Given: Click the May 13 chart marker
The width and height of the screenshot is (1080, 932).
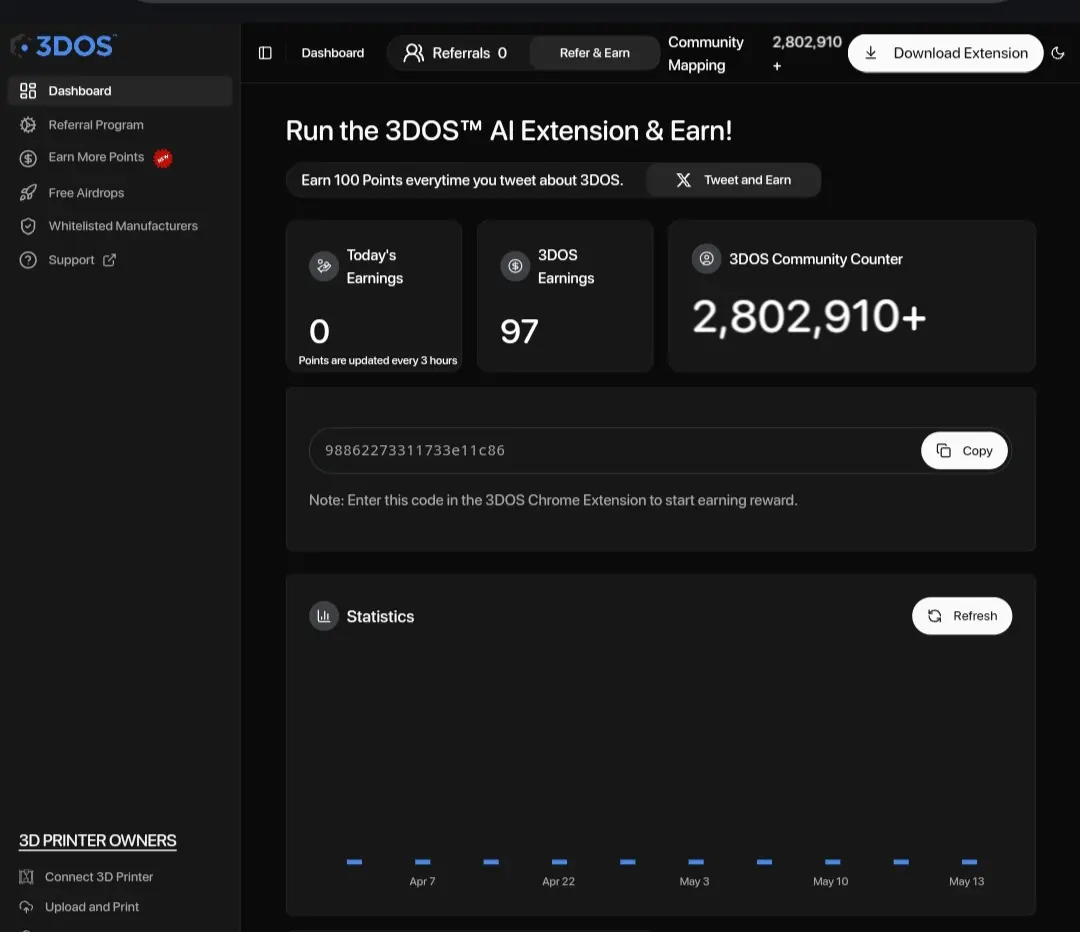Looking at the screenshot, I should [969, 862].
